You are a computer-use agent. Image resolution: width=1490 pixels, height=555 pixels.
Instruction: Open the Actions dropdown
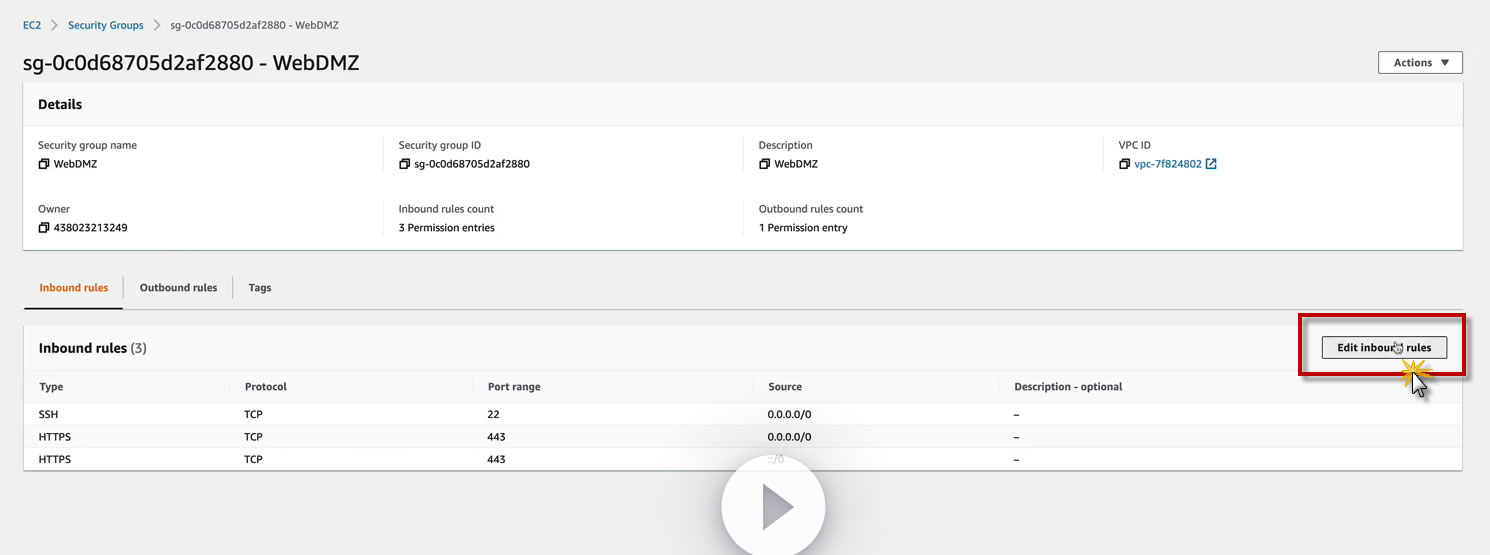pyautogui.click(x=1420, y=62)
